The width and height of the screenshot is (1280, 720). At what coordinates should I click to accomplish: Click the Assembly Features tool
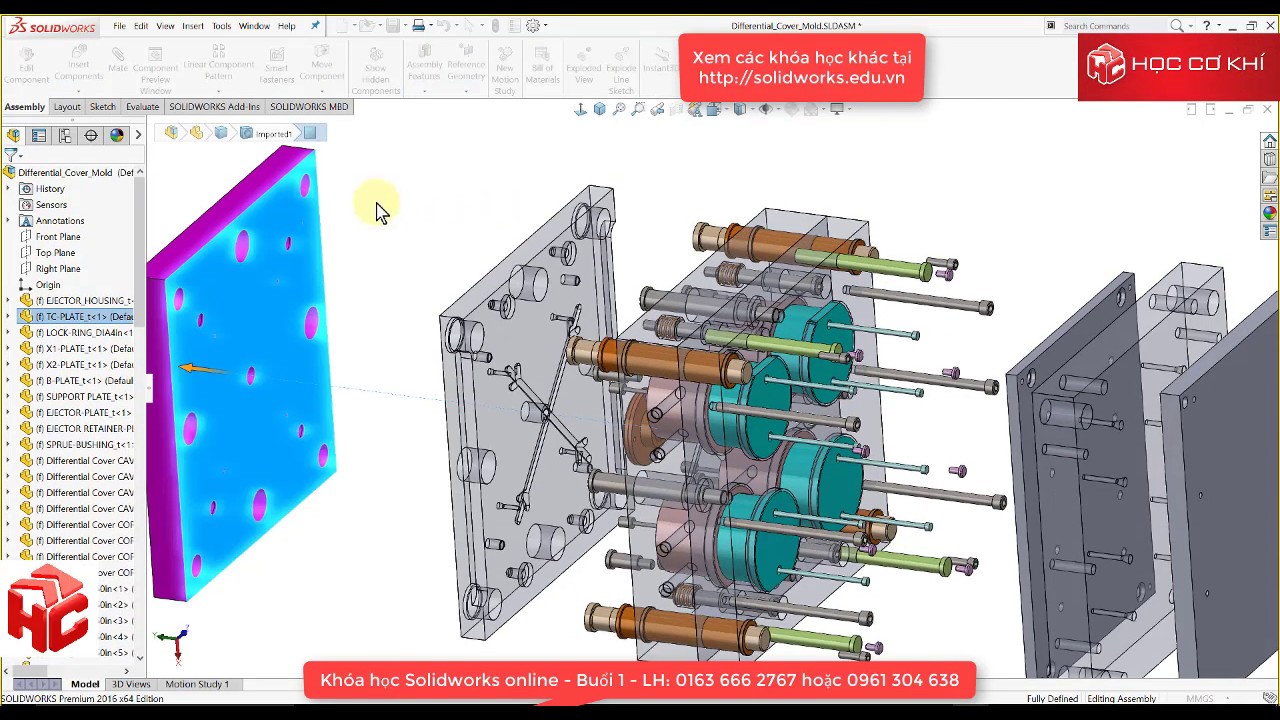424,63
